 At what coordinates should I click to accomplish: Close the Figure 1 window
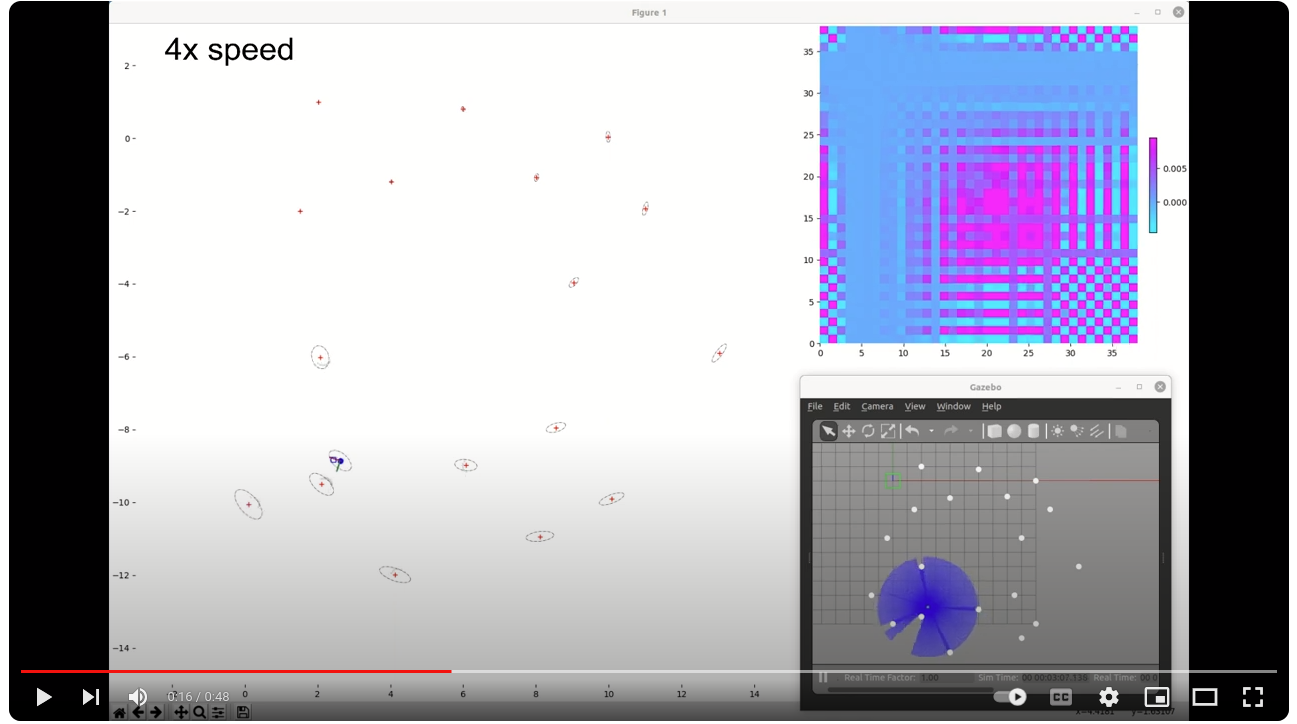[1178, 12]
